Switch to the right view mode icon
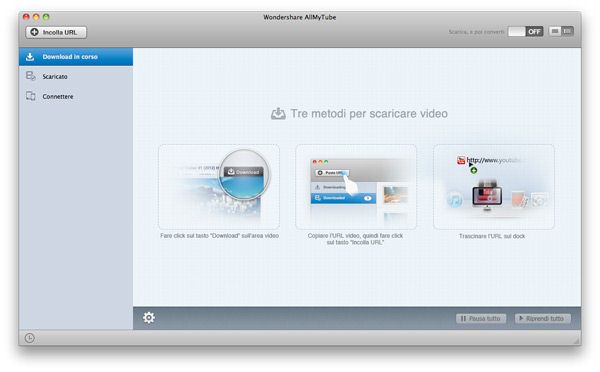Viewport: 600px width, 372px height. point(567,31)
